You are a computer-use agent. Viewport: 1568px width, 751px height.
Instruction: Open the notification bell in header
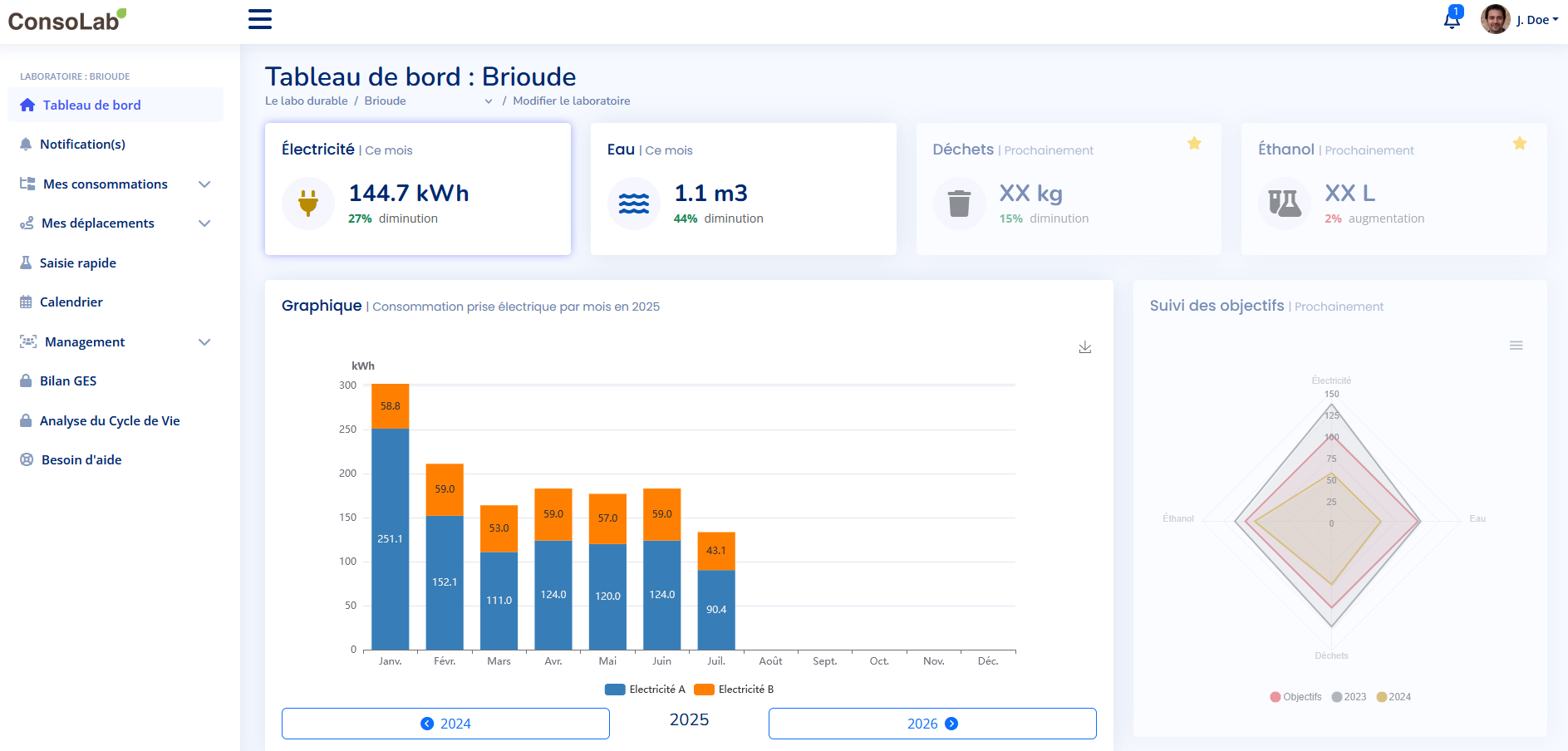coord(1452,20)
